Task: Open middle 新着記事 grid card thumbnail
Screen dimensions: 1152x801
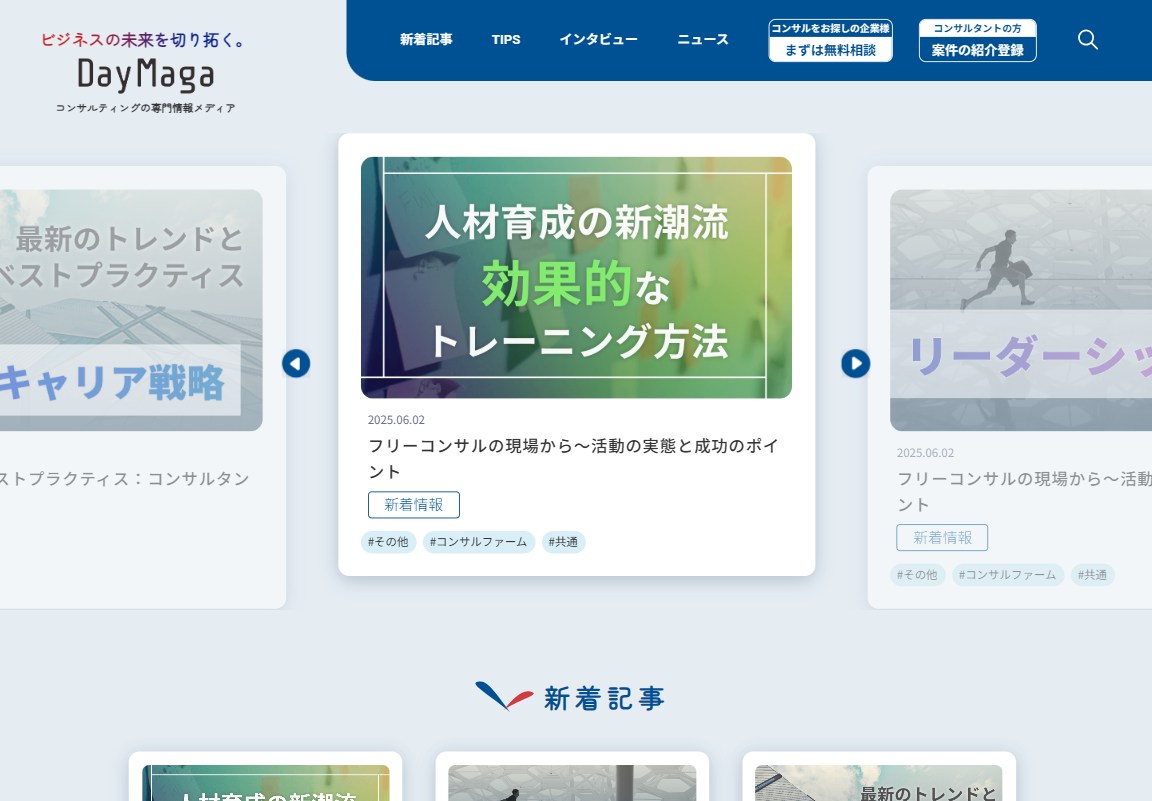Action: [572, 783]
